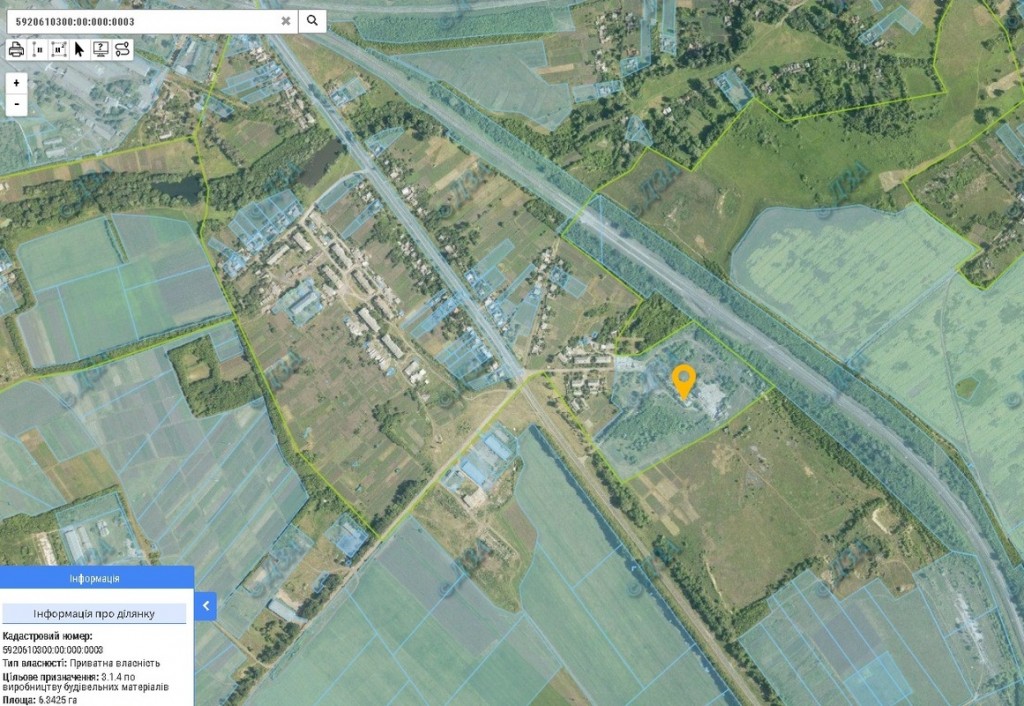Screen dimensions: 1024x706
Task: Collapse the information panel with chevron
Action: coord(205,606)
